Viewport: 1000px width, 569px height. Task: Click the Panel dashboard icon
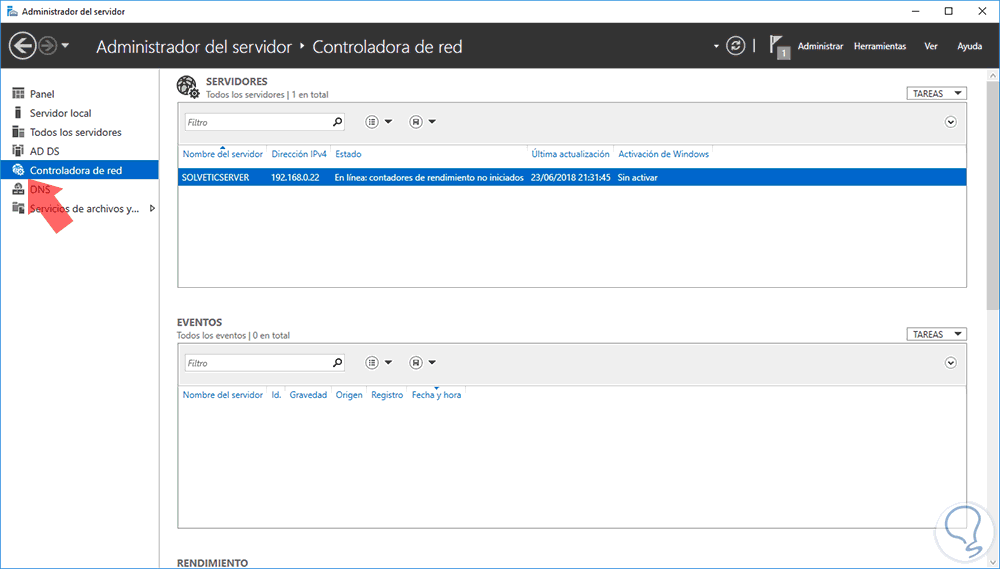[x=18, y=93]
